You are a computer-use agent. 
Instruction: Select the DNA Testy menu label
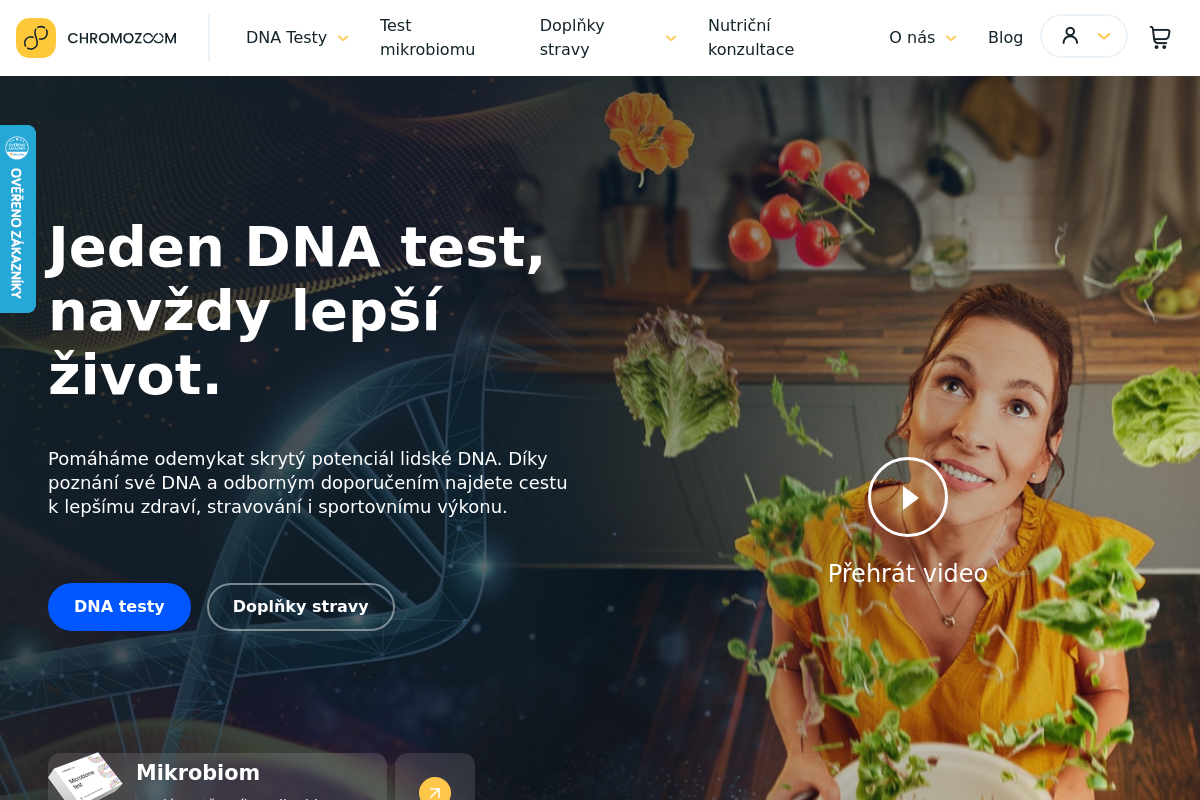286,37
